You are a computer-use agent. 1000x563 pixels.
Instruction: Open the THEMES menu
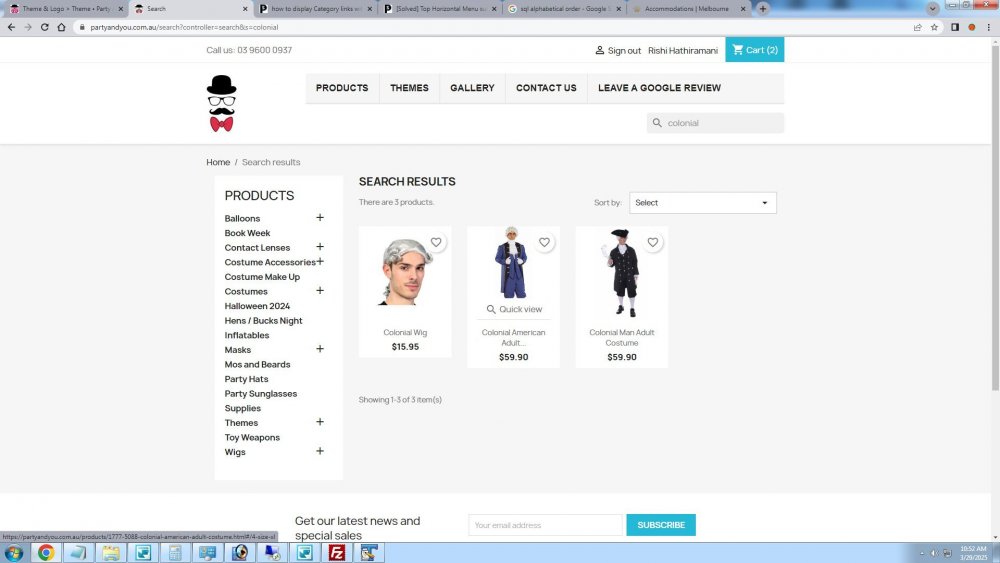409,88
